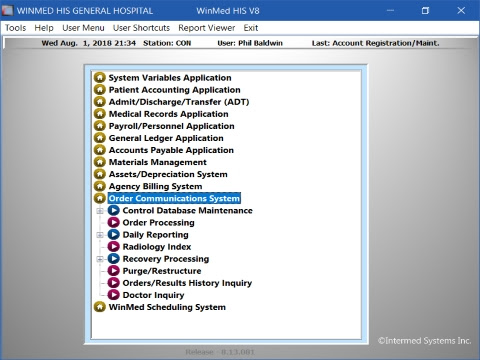Open the Report Viewer menu
This screenshot has width=480, height=360.
[x=207, y=28]
